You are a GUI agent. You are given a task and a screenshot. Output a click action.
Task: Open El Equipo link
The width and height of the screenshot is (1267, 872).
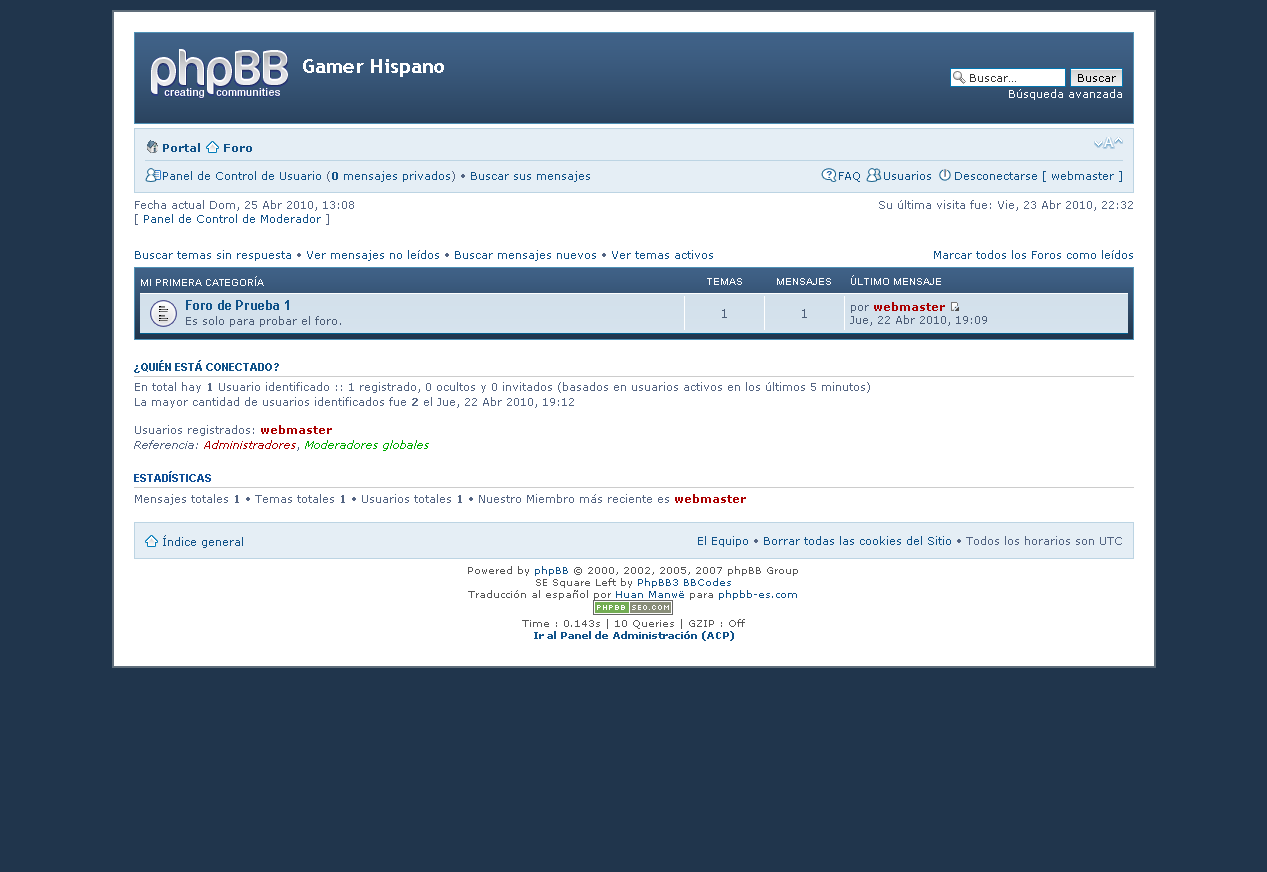[723, 541]
